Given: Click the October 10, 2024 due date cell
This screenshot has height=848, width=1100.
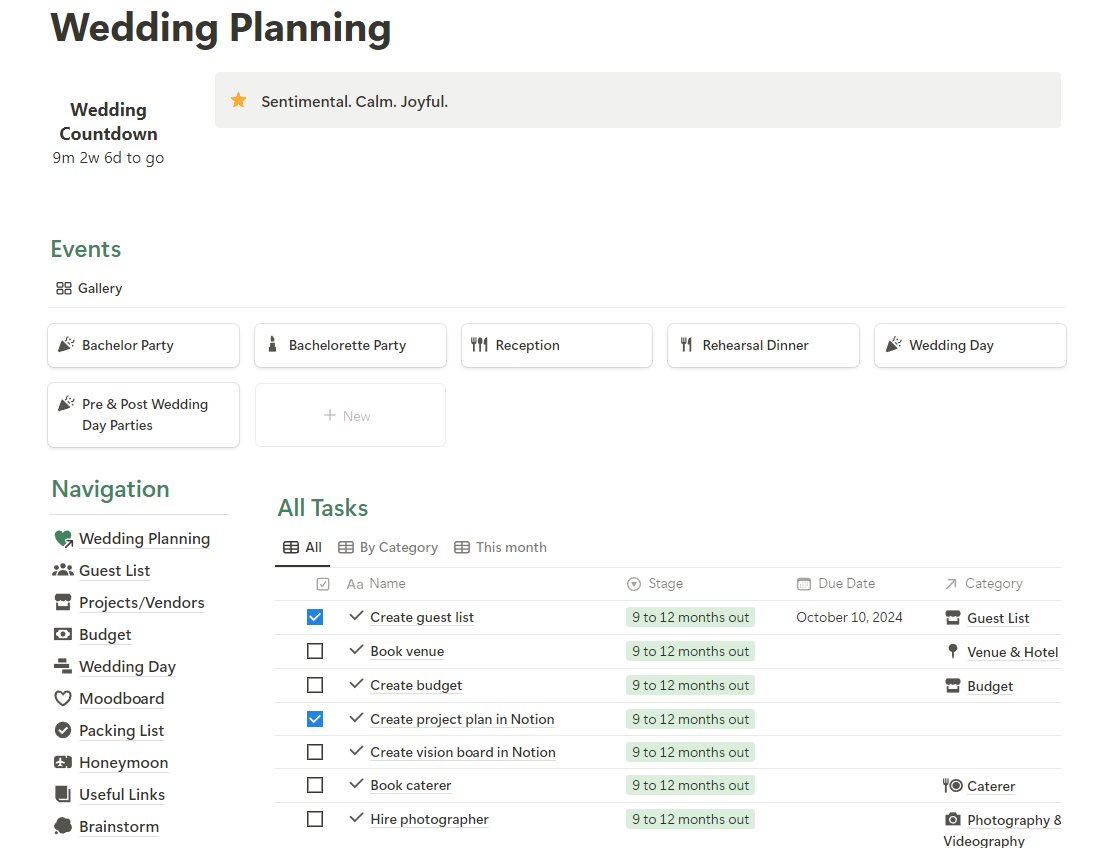Looking at the screenshot, I should tap(849, 617).
